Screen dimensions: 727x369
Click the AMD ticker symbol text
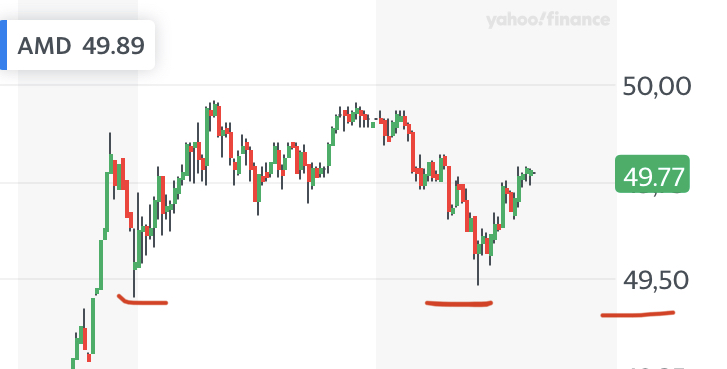[x=44, y=45]
